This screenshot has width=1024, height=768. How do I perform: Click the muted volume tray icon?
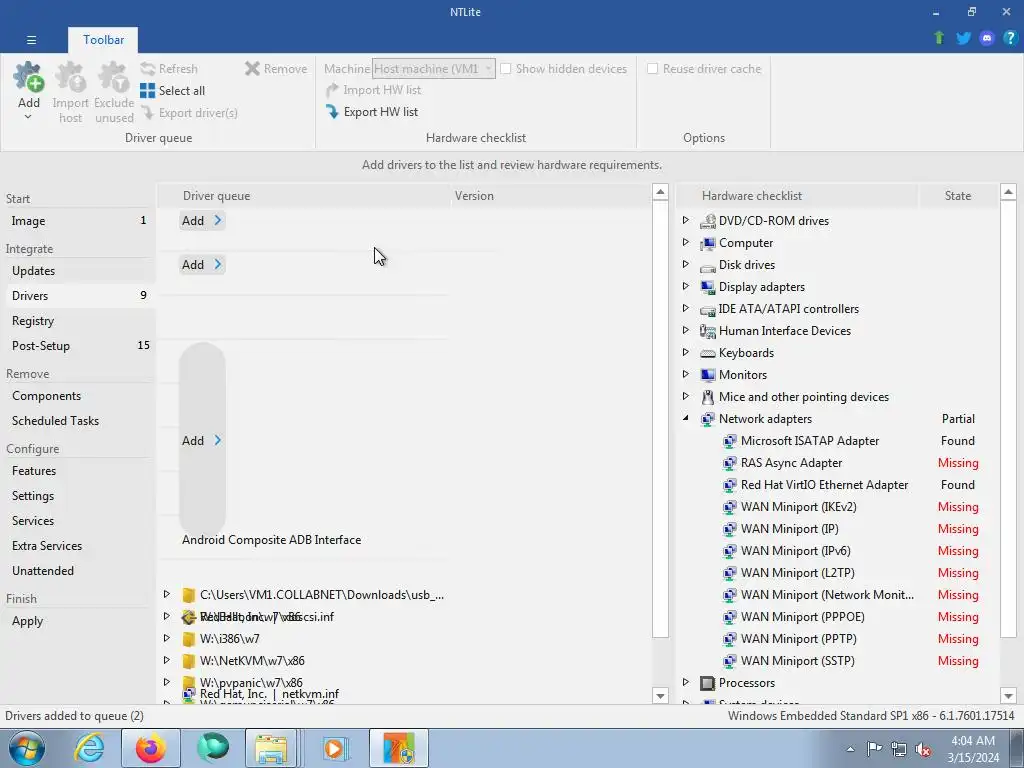[923, 750]
